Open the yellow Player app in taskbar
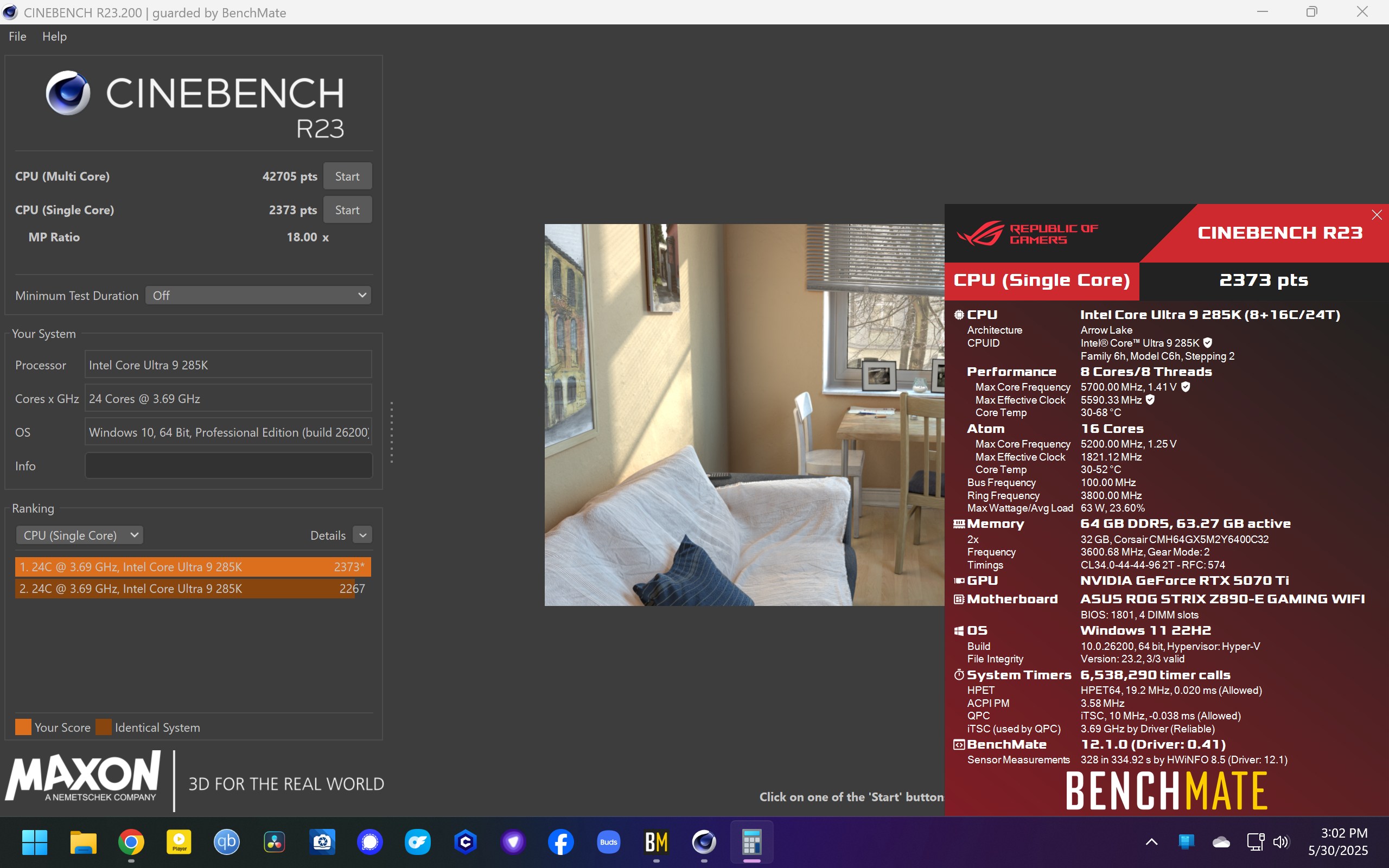This screenshot has height=868, width=1389. click(179, 842)
